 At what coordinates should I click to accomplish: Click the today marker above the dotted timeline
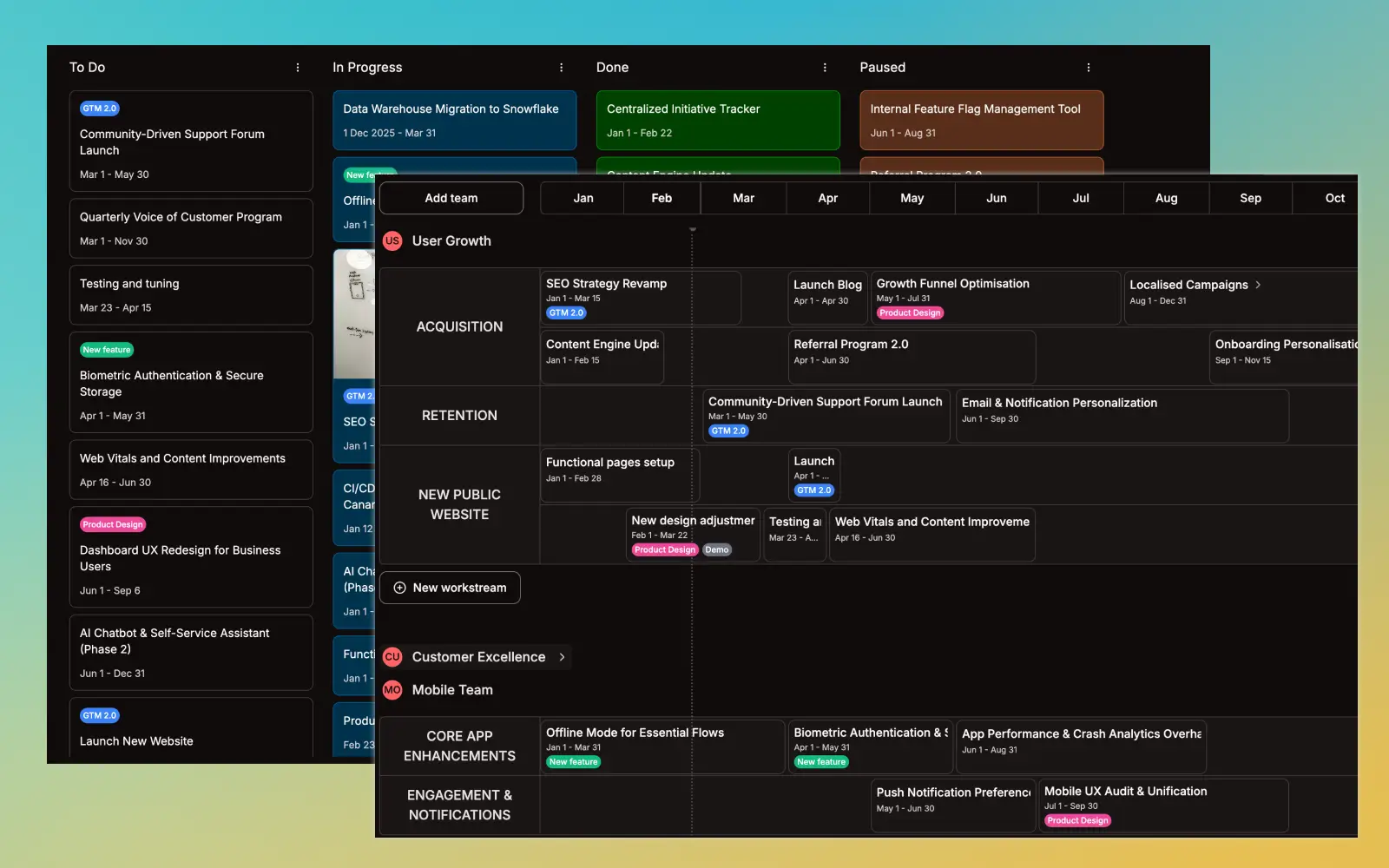[x=692, y=228]
